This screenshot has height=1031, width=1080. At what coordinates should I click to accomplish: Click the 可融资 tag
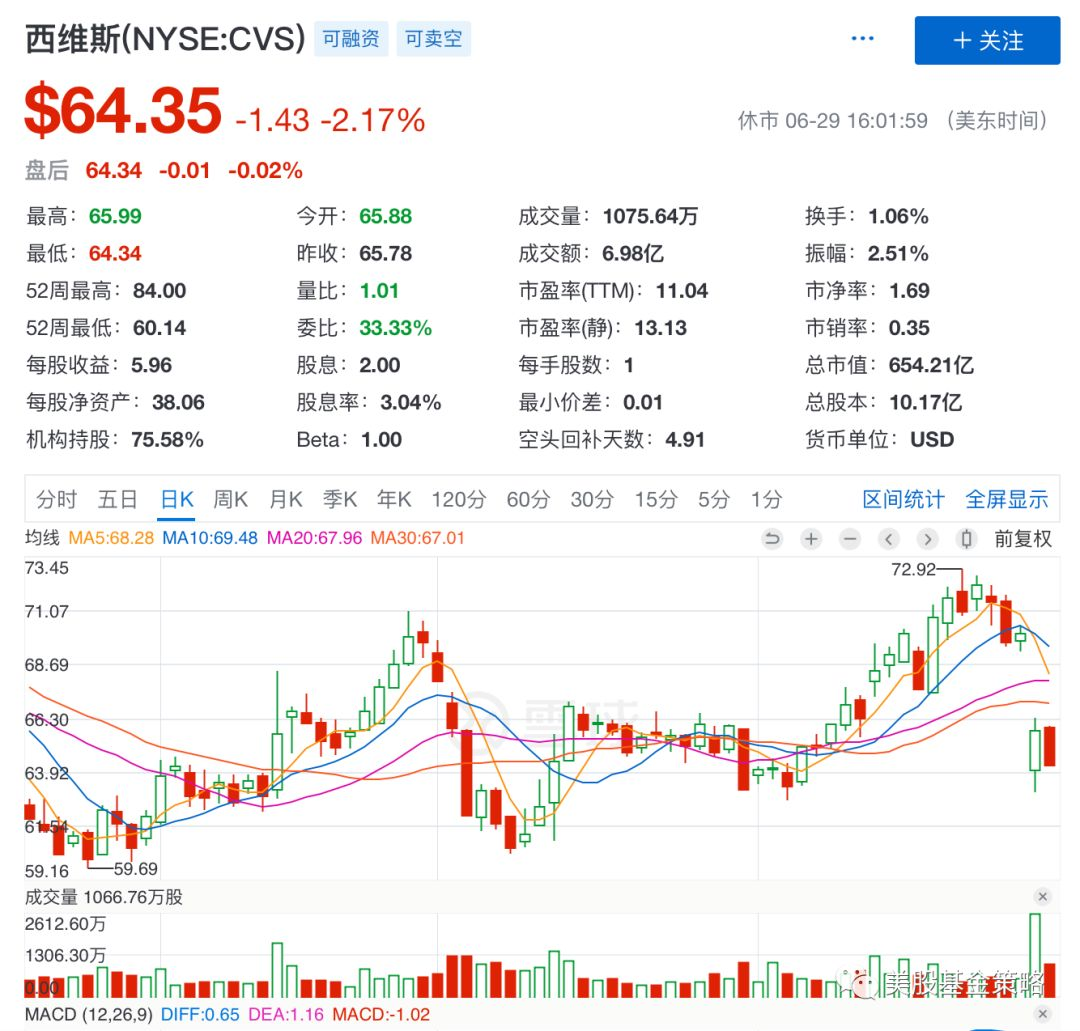pos(351,39)
